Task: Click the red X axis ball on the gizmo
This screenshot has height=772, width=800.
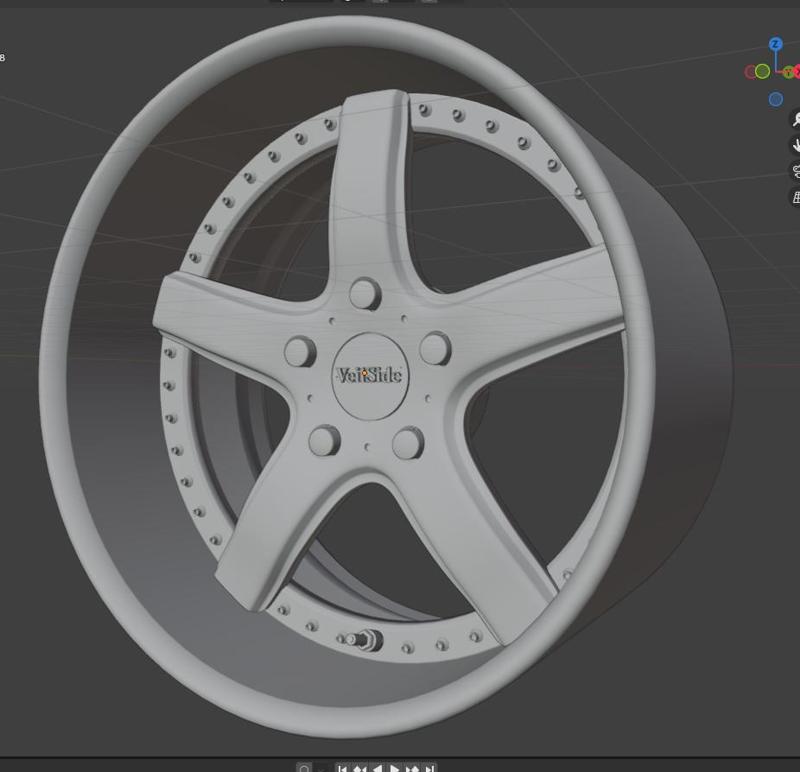Action: click(x=796, y=70)
